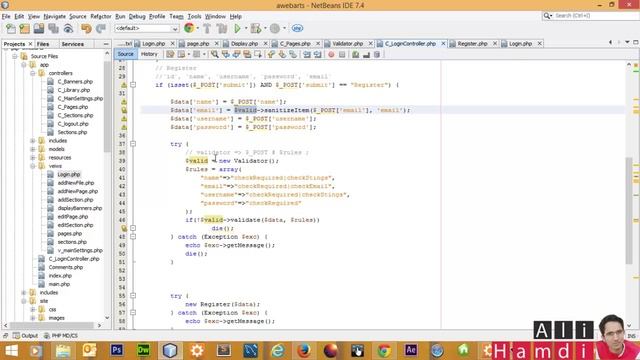Image resolution: width=640 pixels, height=360 pixels.
Task: Open Internet Explorer from the taskbar
Action: 278,350
